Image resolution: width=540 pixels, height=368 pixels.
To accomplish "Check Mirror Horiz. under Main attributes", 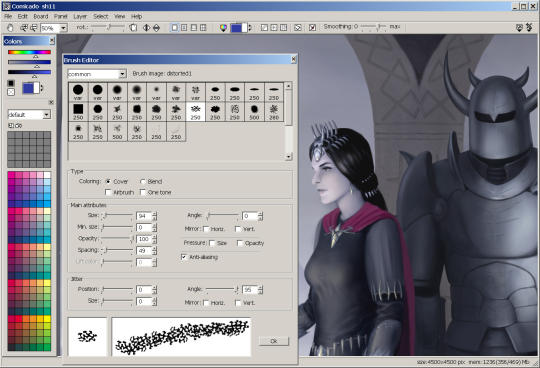I will click(206, 229).
